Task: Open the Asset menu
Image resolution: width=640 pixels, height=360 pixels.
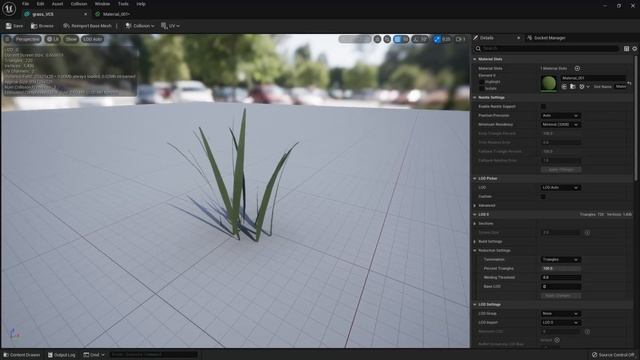Action: [x=57, y=4]
